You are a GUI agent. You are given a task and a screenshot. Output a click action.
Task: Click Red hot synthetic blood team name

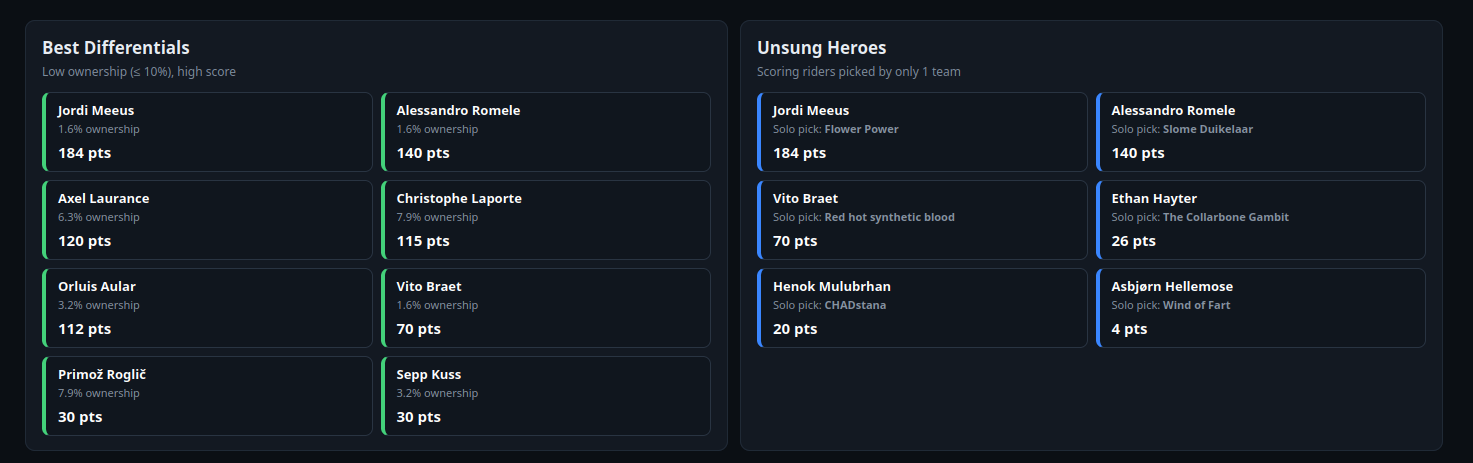(890, 217)
